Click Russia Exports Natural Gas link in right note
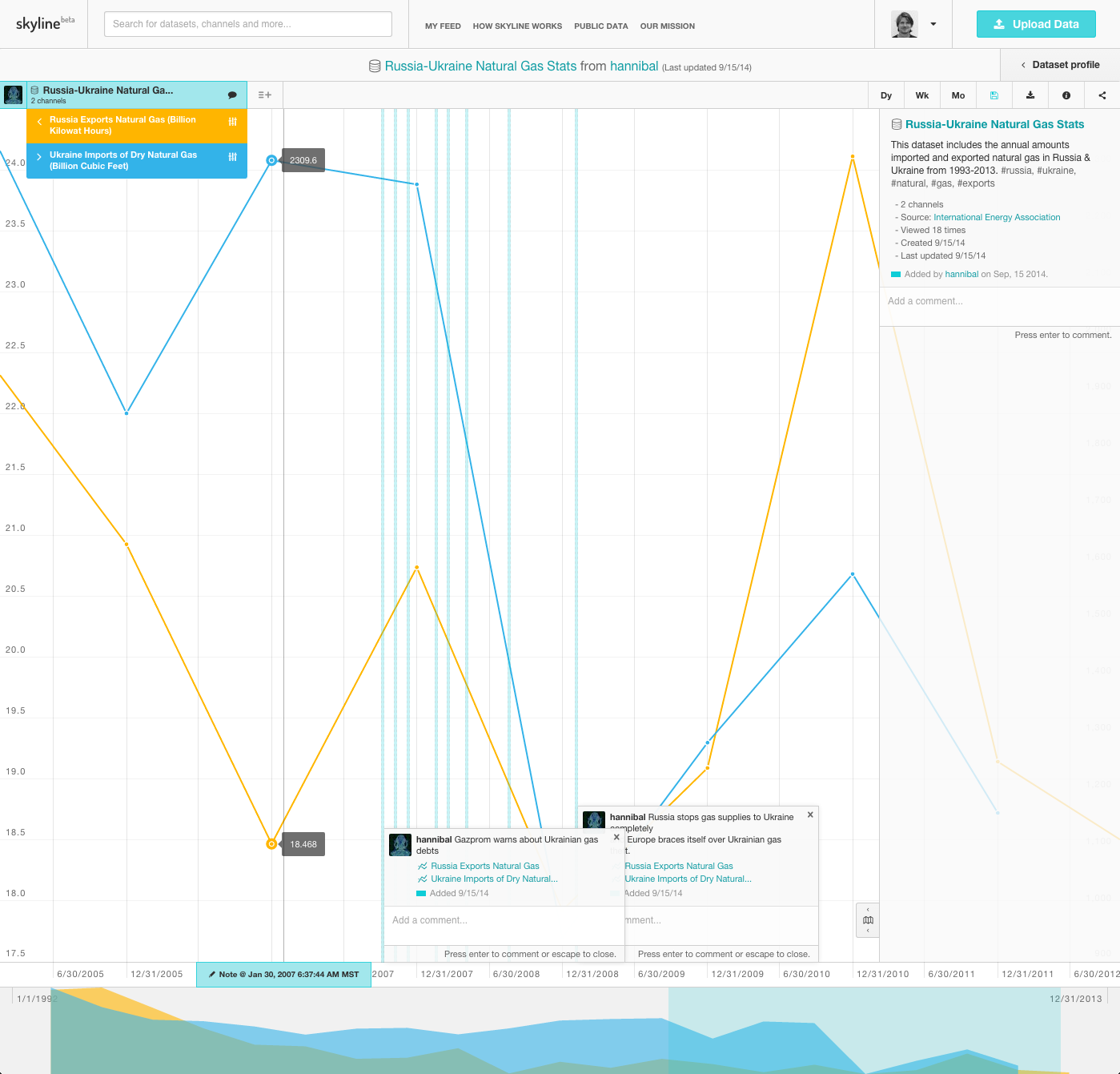The width and height of the screenshot is (1120, 1074). click(x=679, y=866)
